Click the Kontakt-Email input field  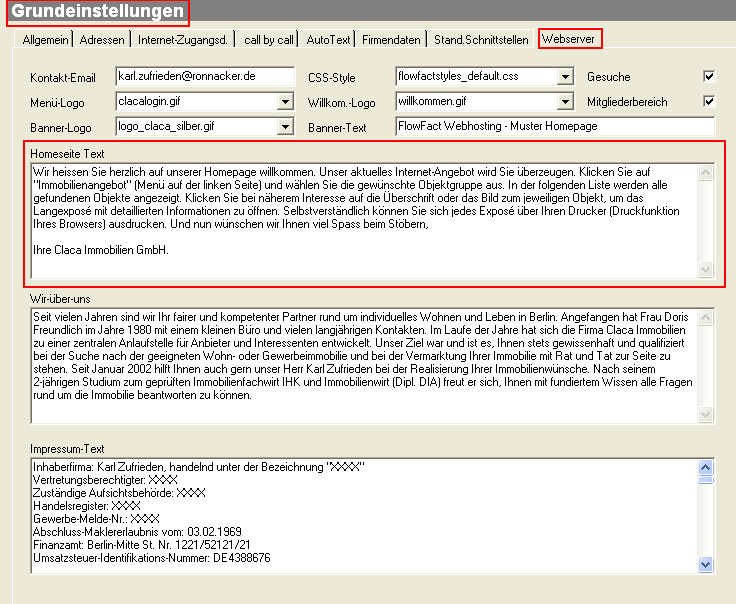(205, 76)
